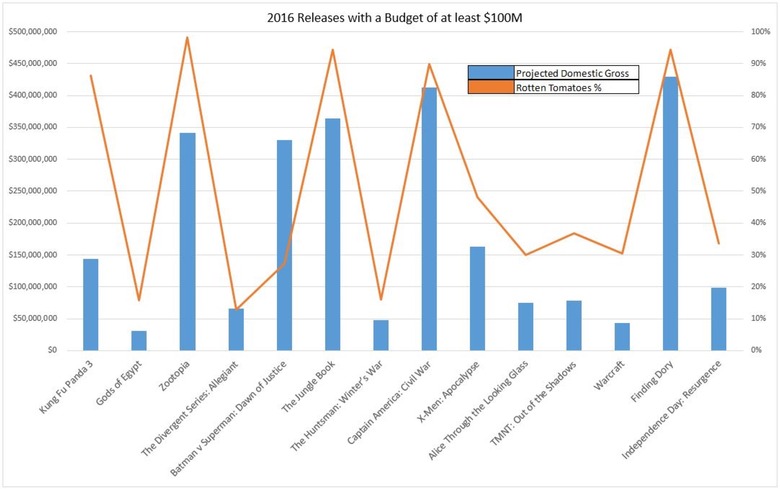Click the $0 left axis value

53,350
